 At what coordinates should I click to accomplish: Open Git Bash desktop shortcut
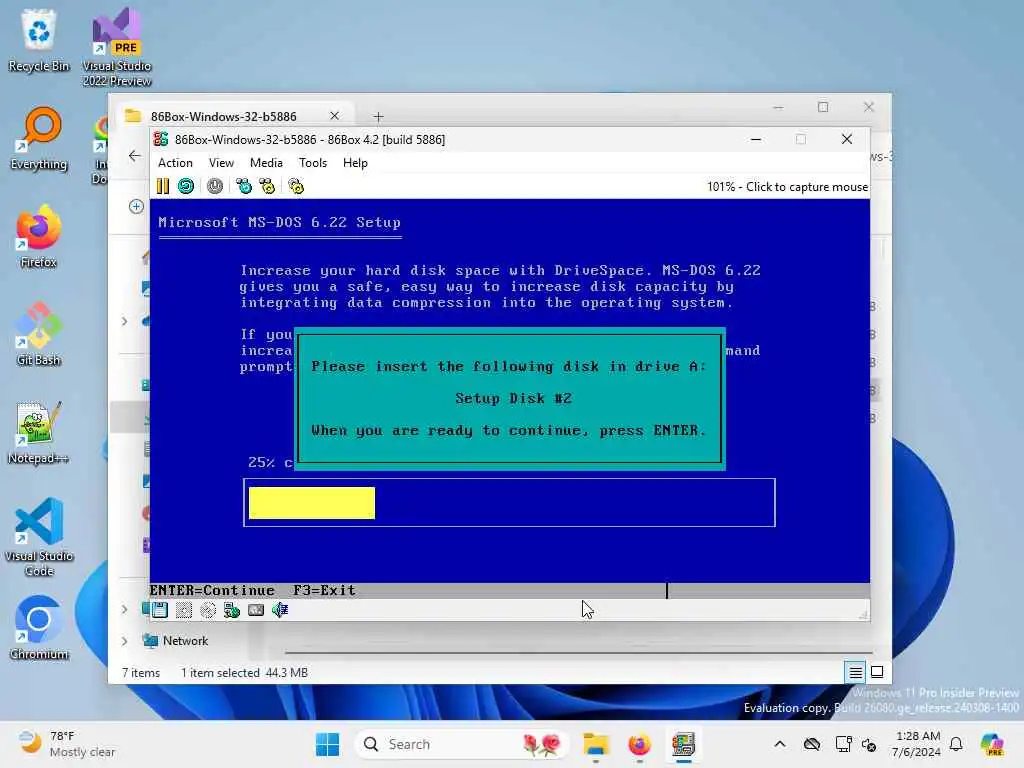39,334
